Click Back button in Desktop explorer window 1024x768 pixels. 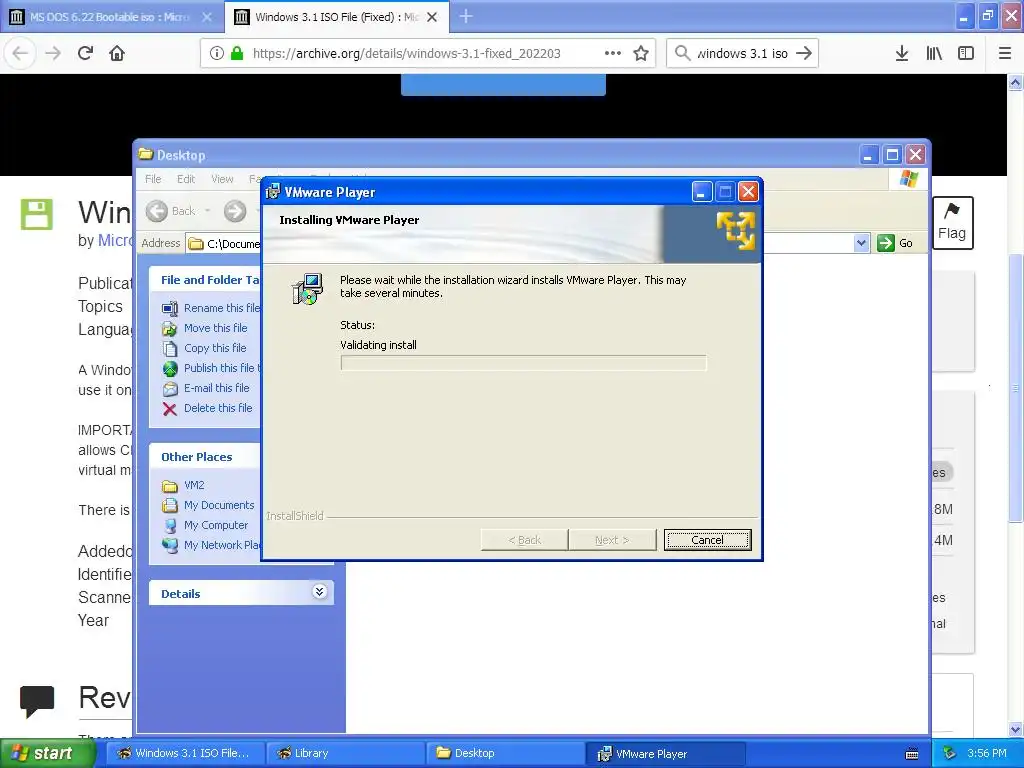click(x=171, y=211)
